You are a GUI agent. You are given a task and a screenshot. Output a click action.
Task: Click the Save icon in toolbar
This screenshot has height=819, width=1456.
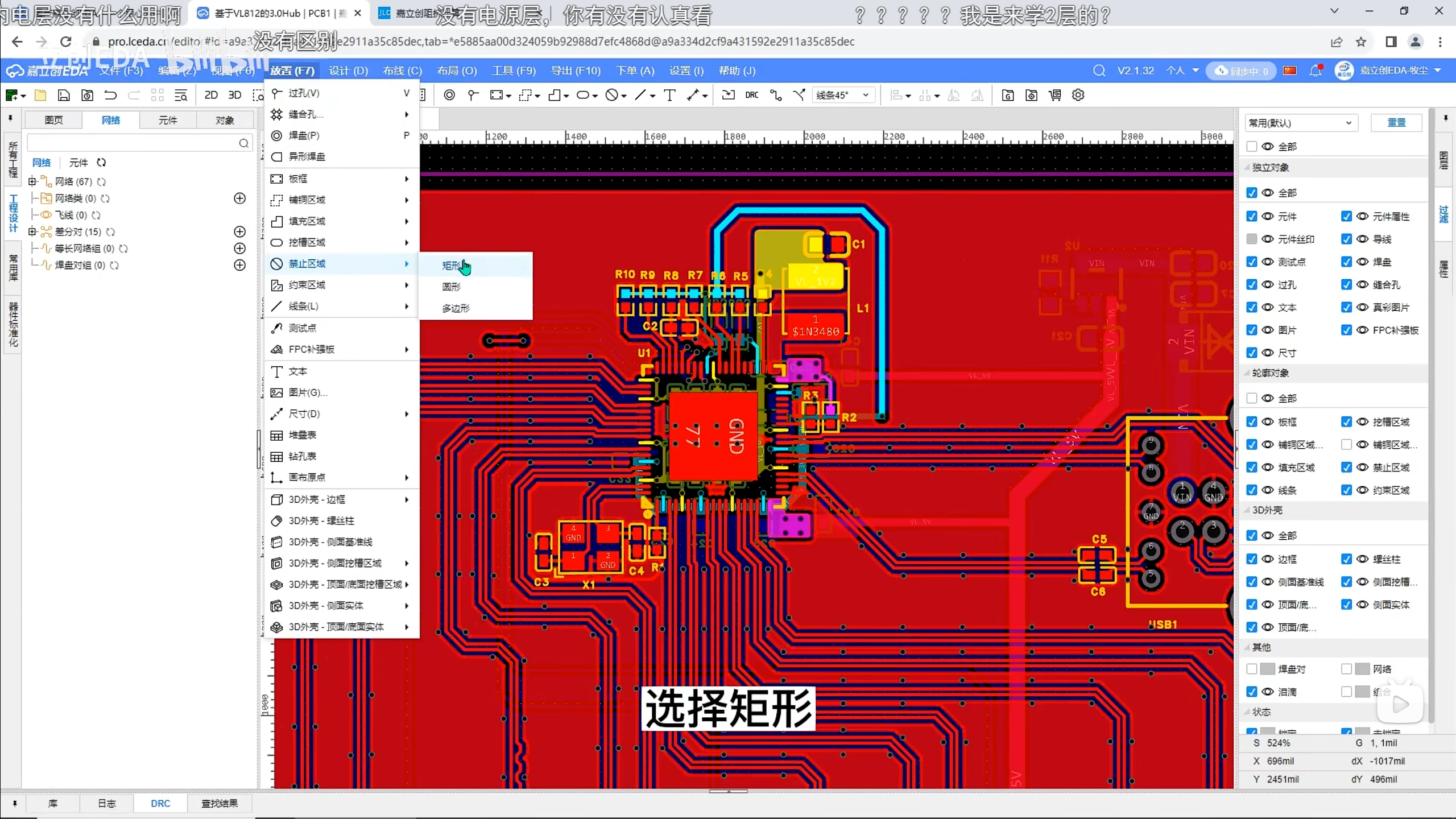64,95
